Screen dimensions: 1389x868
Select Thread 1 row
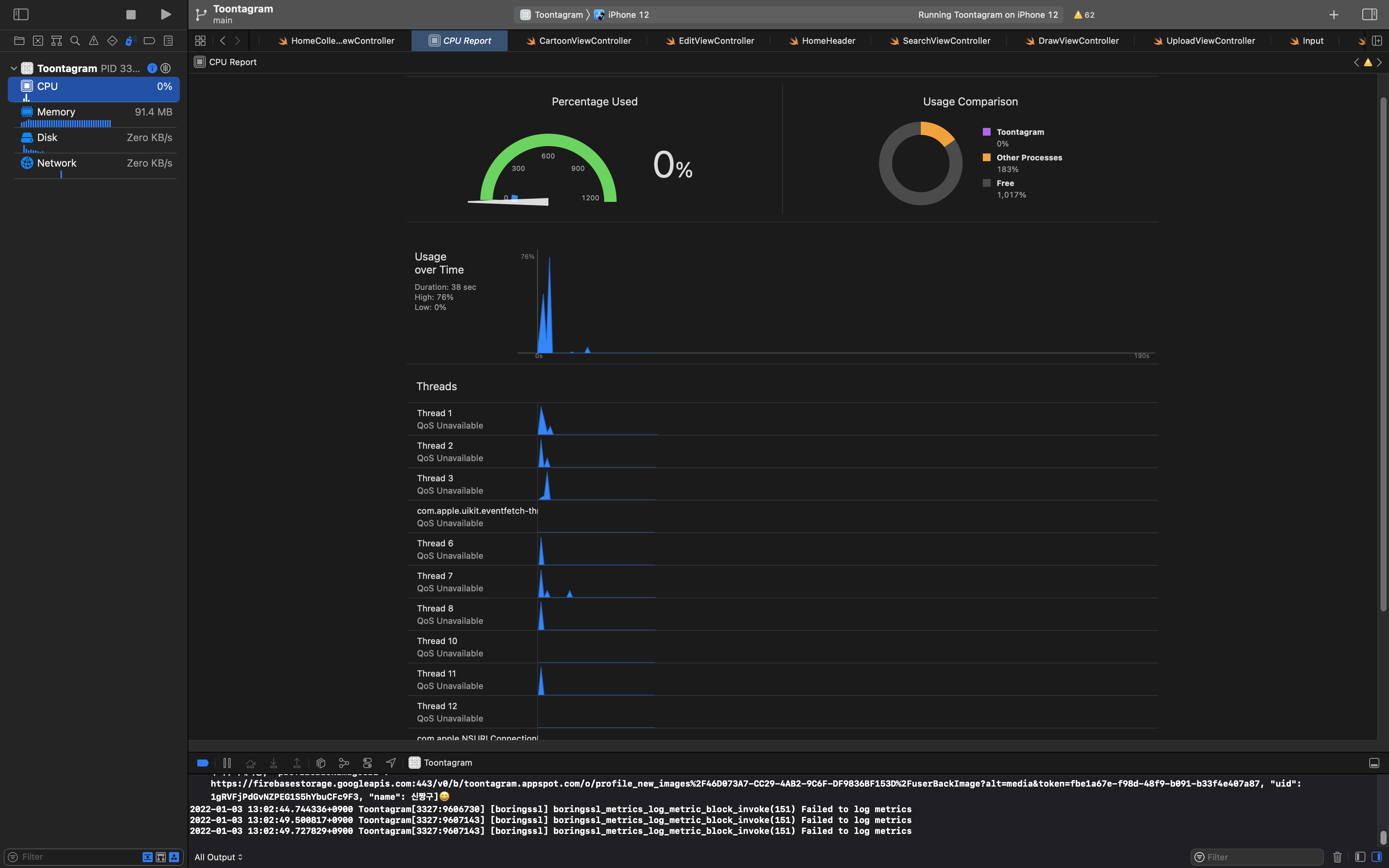pos(782,419)
